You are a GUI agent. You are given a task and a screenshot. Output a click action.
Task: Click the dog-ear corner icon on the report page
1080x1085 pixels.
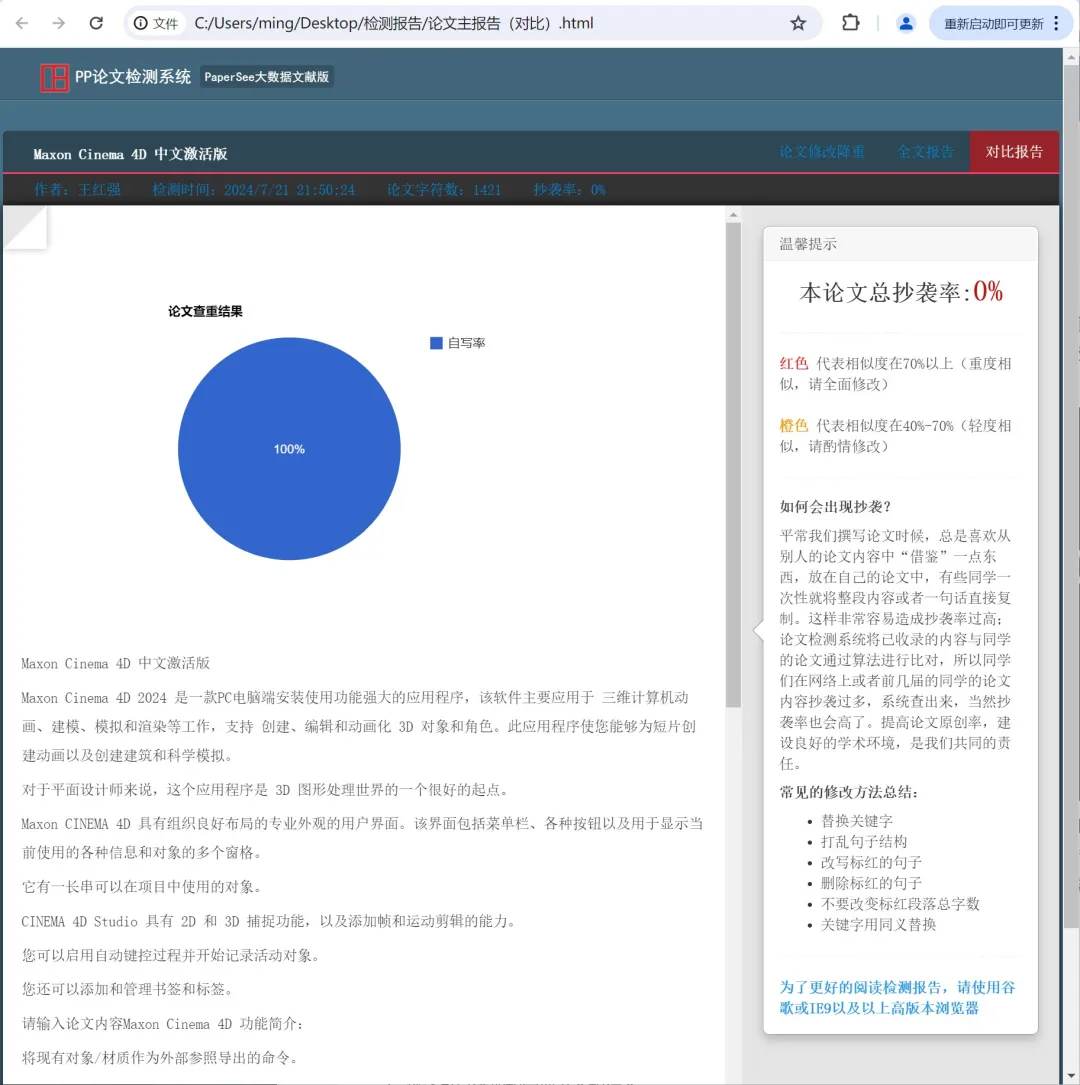coord(27,227)
